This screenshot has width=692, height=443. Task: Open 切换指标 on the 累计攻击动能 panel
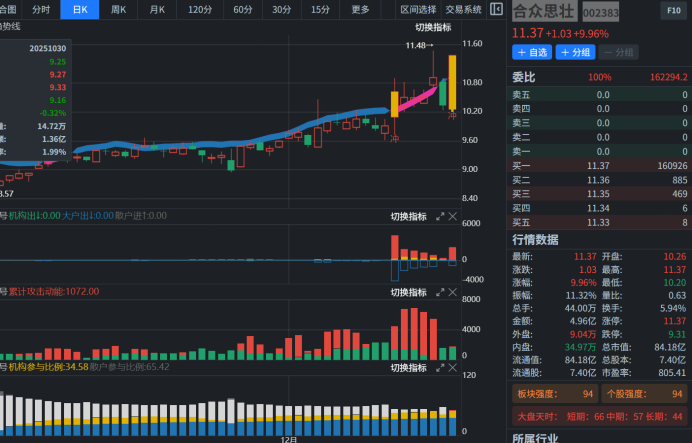(x=408, y=292)
